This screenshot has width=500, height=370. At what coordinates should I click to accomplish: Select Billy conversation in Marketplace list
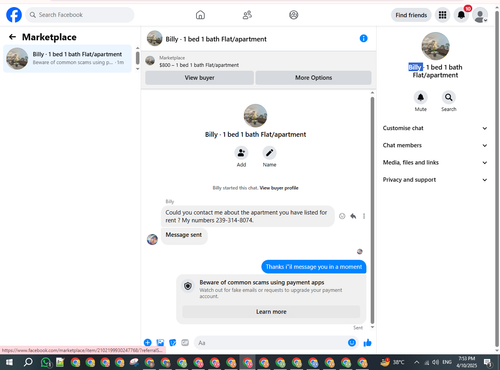(x=68, y=58)
